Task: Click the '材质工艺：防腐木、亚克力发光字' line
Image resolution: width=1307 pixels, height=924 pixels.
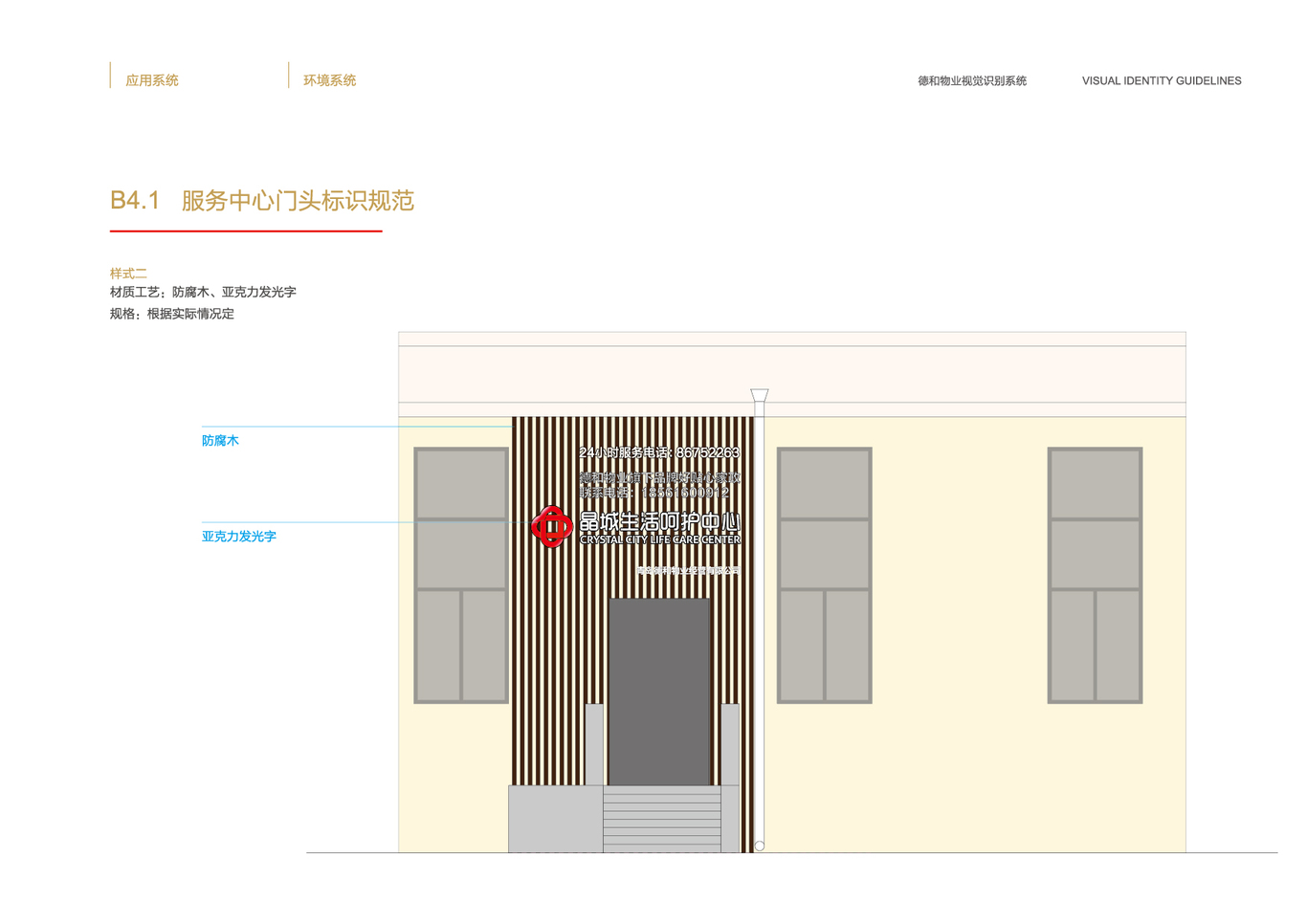Action: pyautogui.click(x=203, y=293)
